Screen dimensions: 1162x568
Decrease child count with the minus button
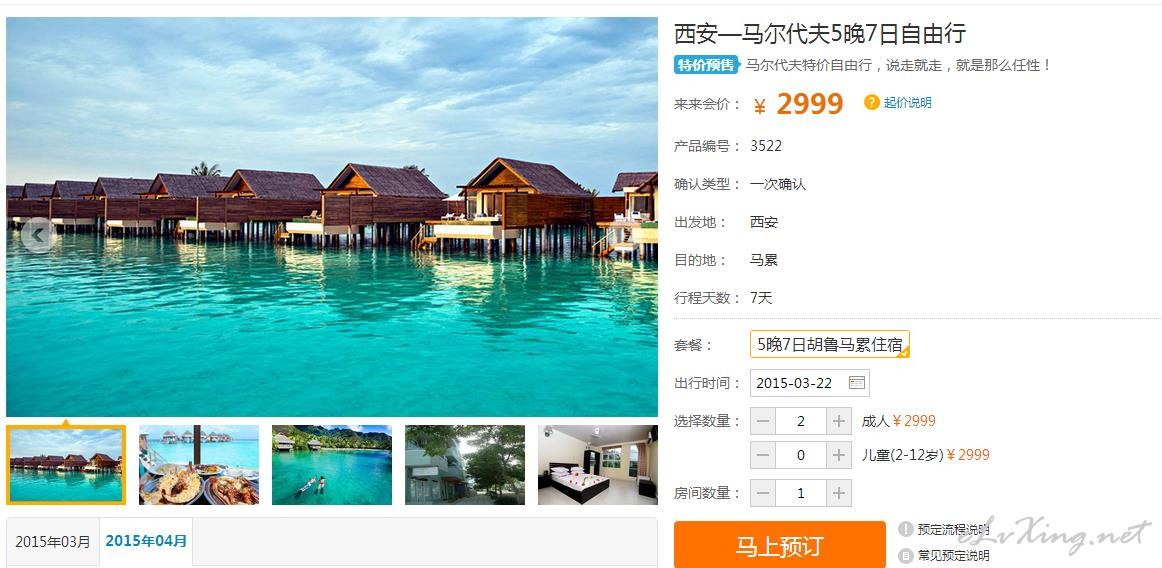(x=763, y=455)
